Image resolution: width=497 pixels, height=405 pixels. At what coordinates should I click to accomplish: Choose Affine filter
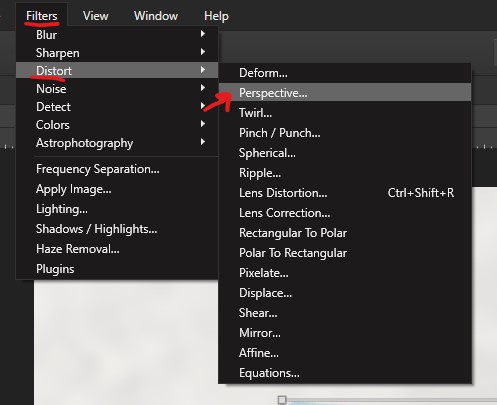[x=345, y=353]
